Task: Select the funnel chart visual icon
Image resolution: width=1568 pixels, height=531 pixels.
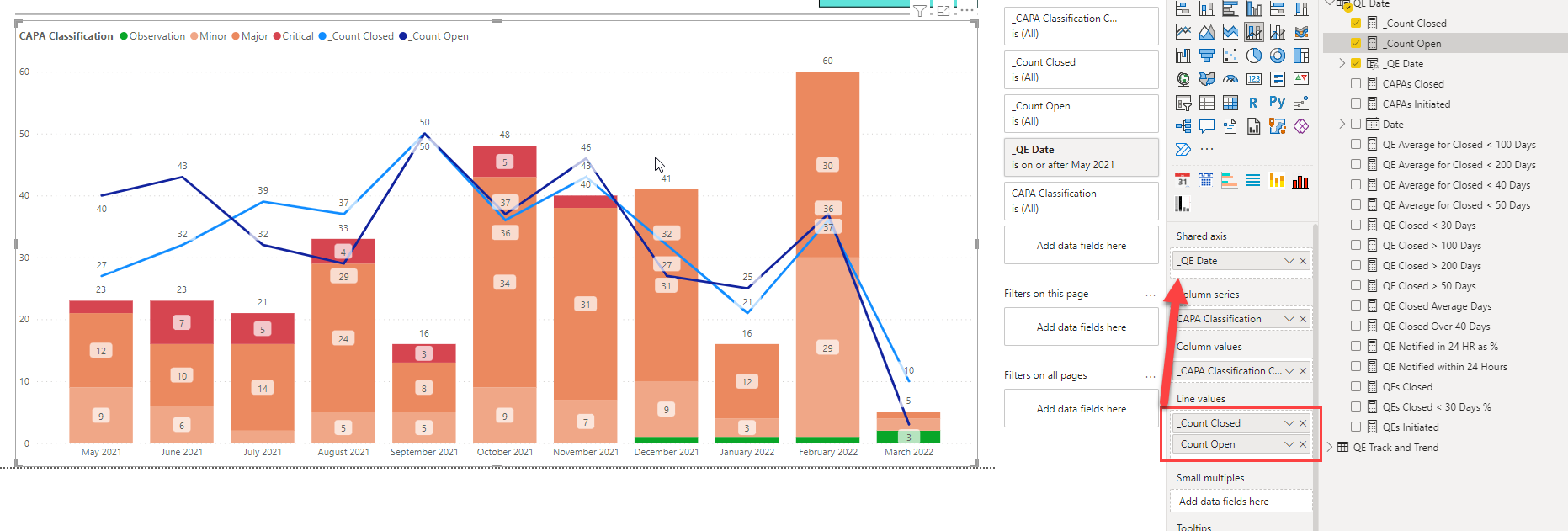Action: click(x=1207, y=56)
